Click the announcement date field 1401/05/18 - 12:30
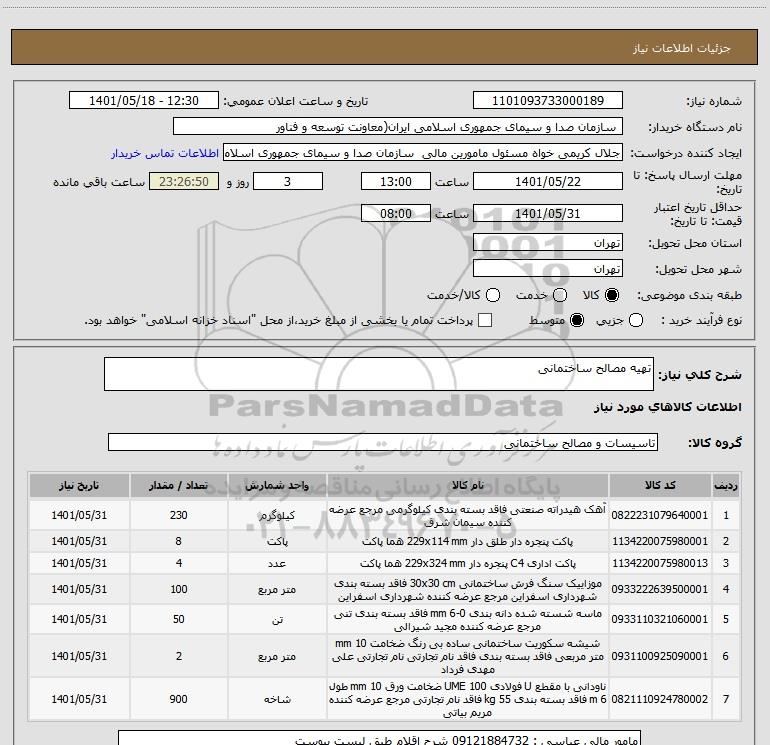 144,101
